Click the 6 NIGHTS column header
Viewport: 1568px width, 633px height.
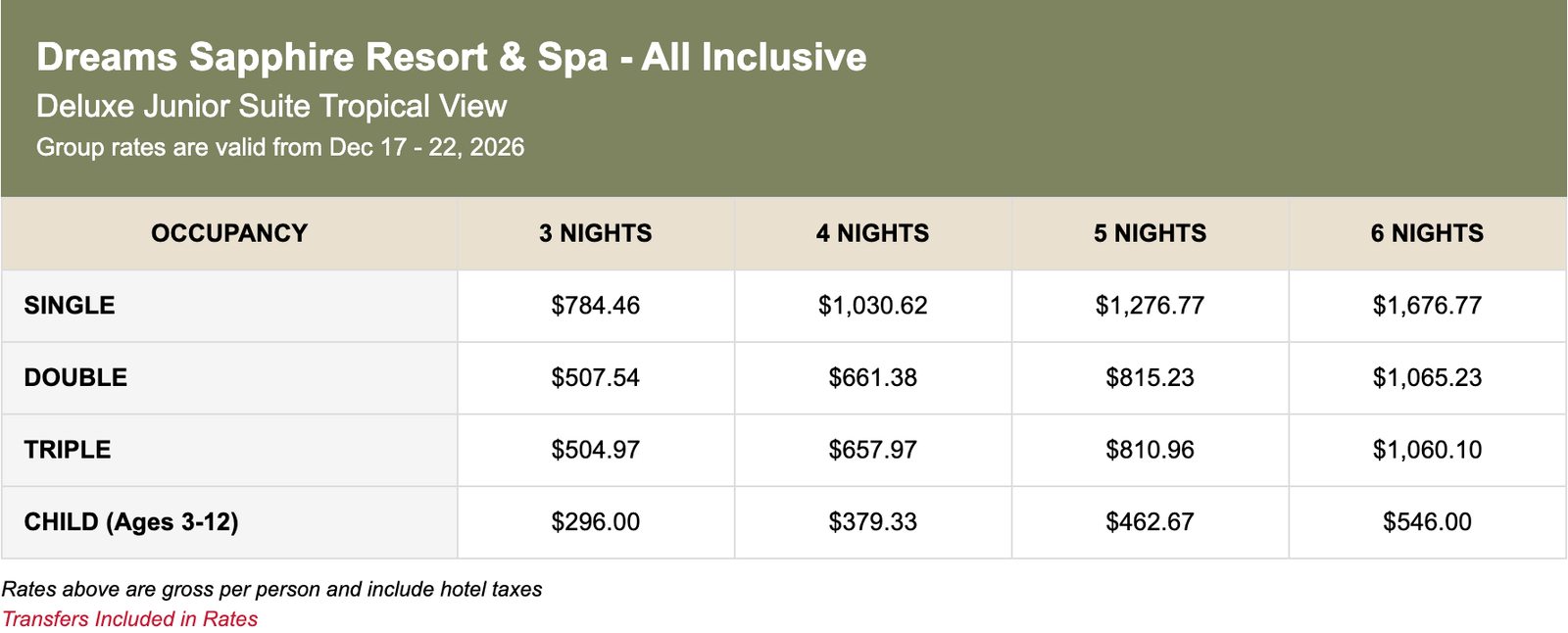point(1428,233)
